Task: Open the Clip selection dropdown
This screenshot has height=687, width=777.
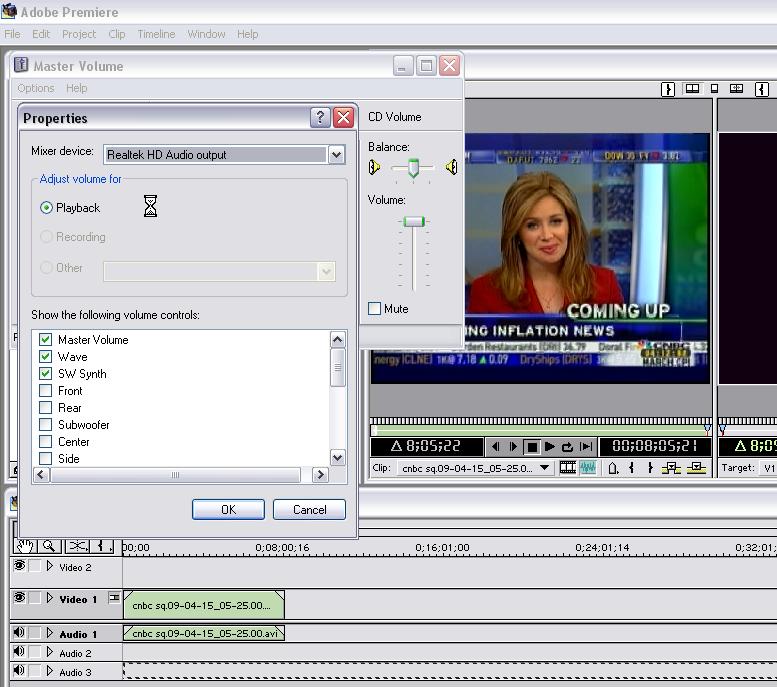Action: click(x=545, y=467)
